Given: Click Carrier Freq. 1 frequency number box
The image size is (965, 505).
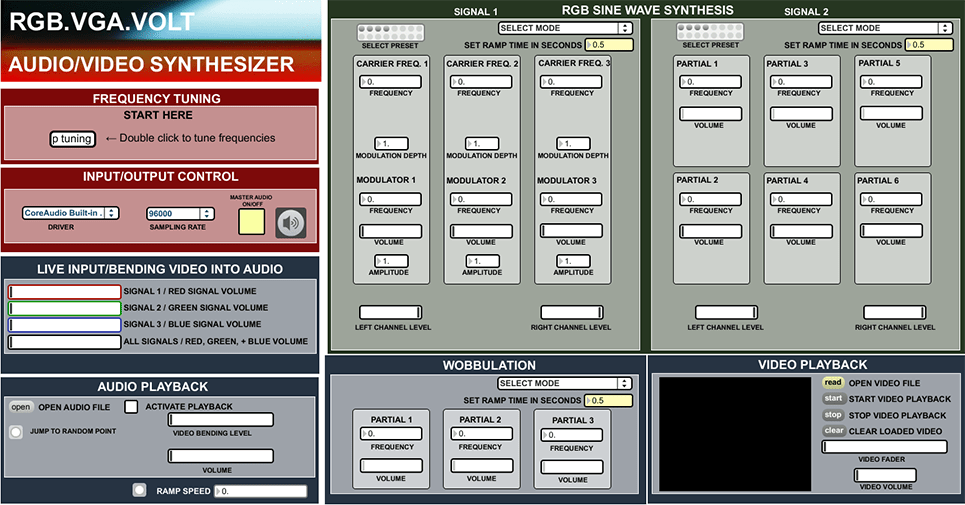Looking at the screenshot, I should pyautogui.click(x=391, y=82).
